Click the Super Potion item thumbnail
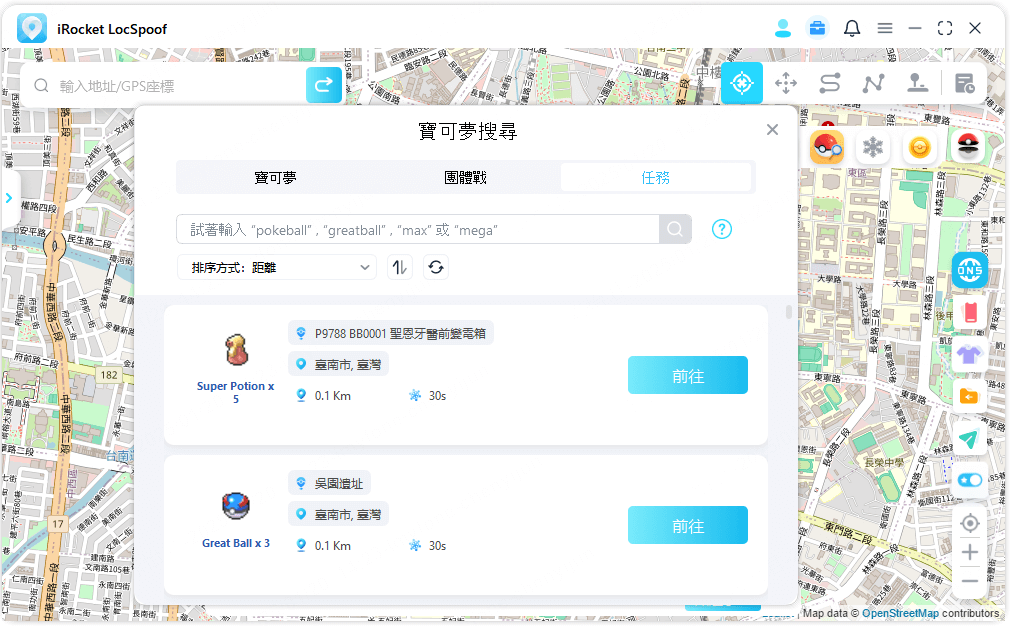This screenshot has width=1011, height=626. (236, 350)
